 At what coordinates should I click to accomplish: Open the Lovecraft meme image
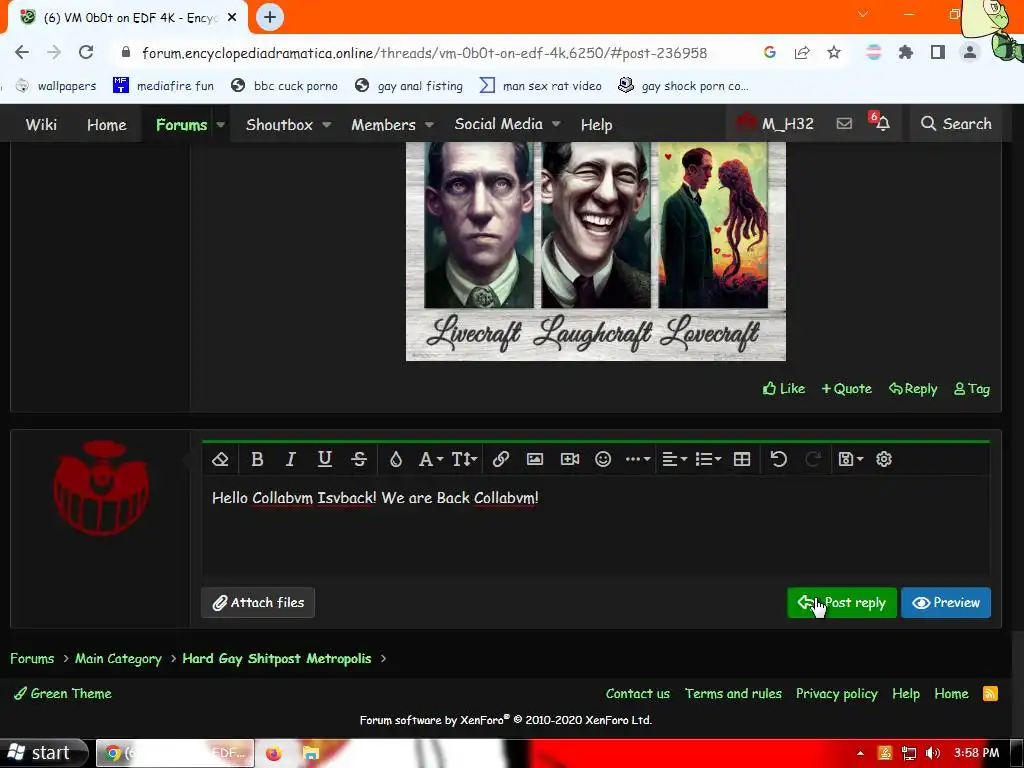click(596, 251)
